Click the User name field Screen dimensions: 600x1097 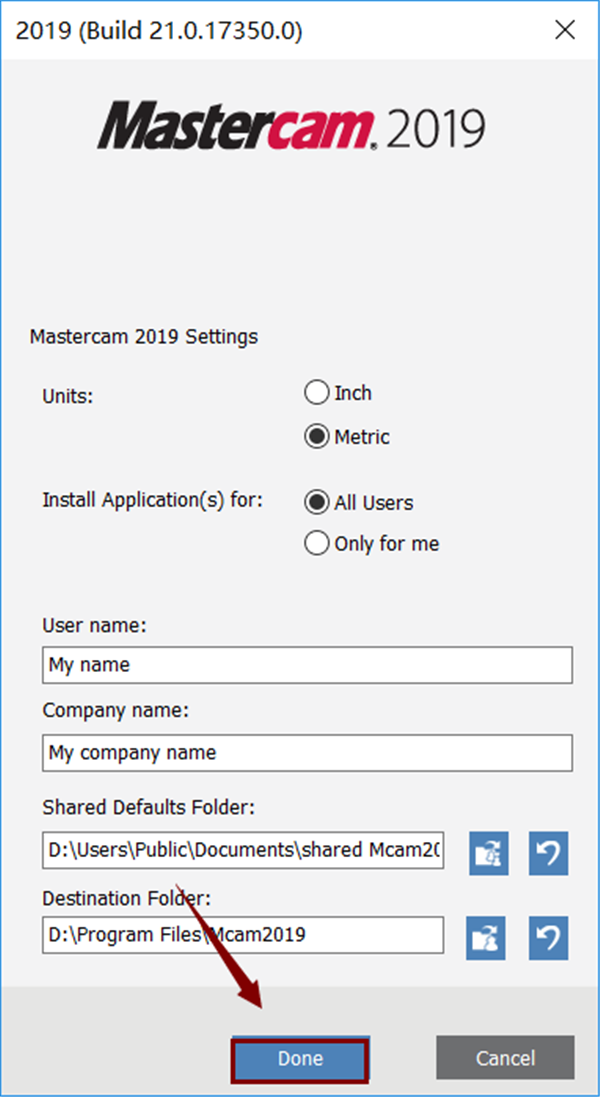(x=307, y=665)
